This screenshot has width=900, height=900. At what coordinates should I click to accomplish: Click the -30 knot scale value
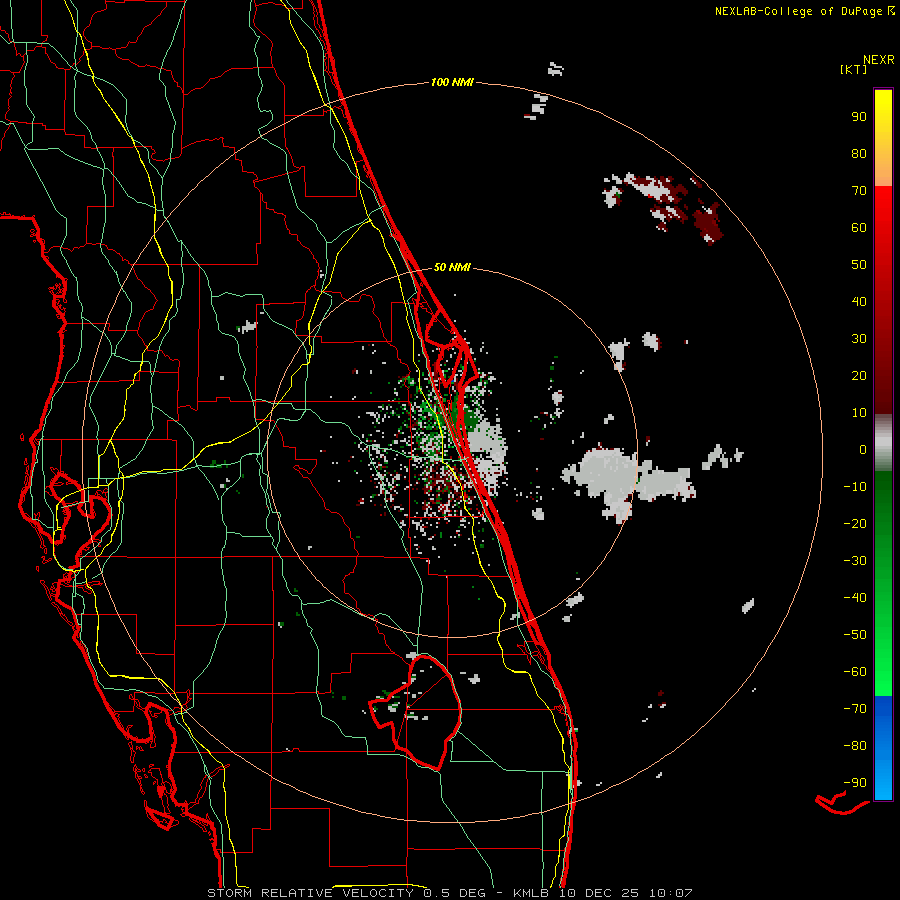click(x=855, y=561)
